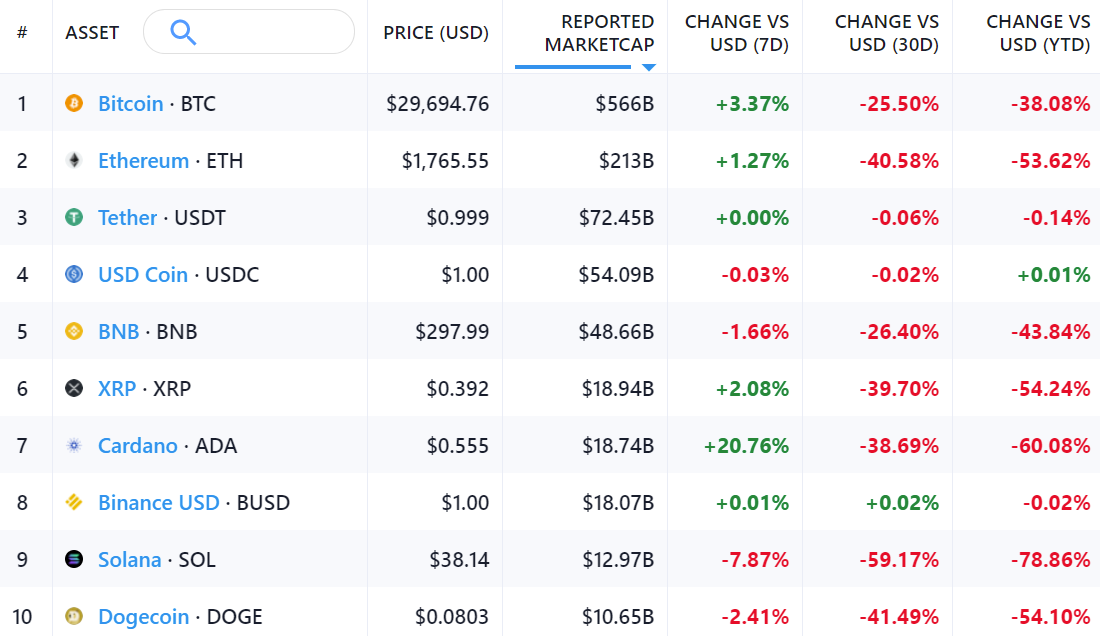Click the Binance USD logo icon
This screenshot has width=1100, height=636.
pos(74,502)
